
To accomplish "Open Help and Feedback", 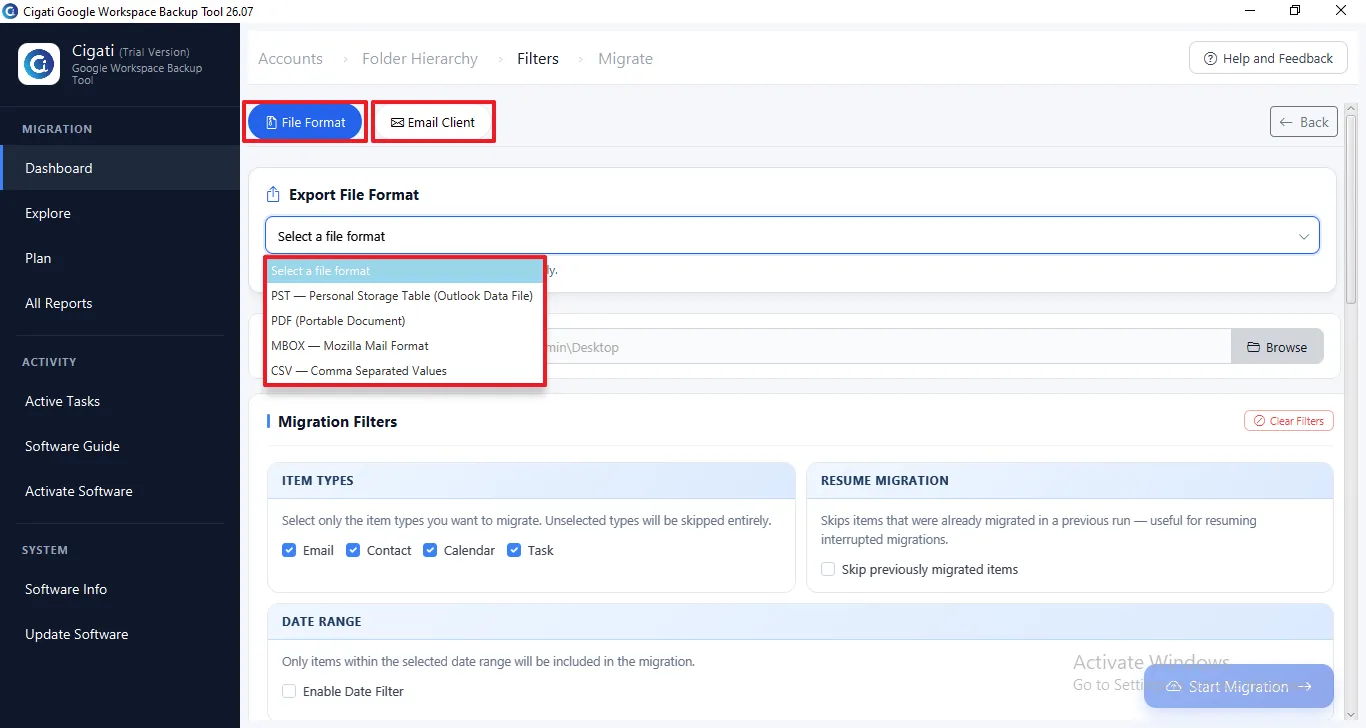I will 1268,58.
